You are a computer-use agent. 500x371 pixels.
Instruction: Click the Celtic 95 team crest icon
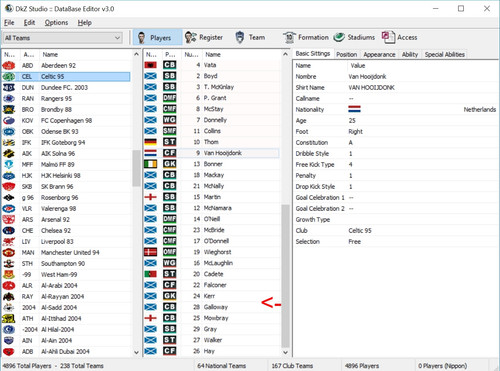(9, 77)
